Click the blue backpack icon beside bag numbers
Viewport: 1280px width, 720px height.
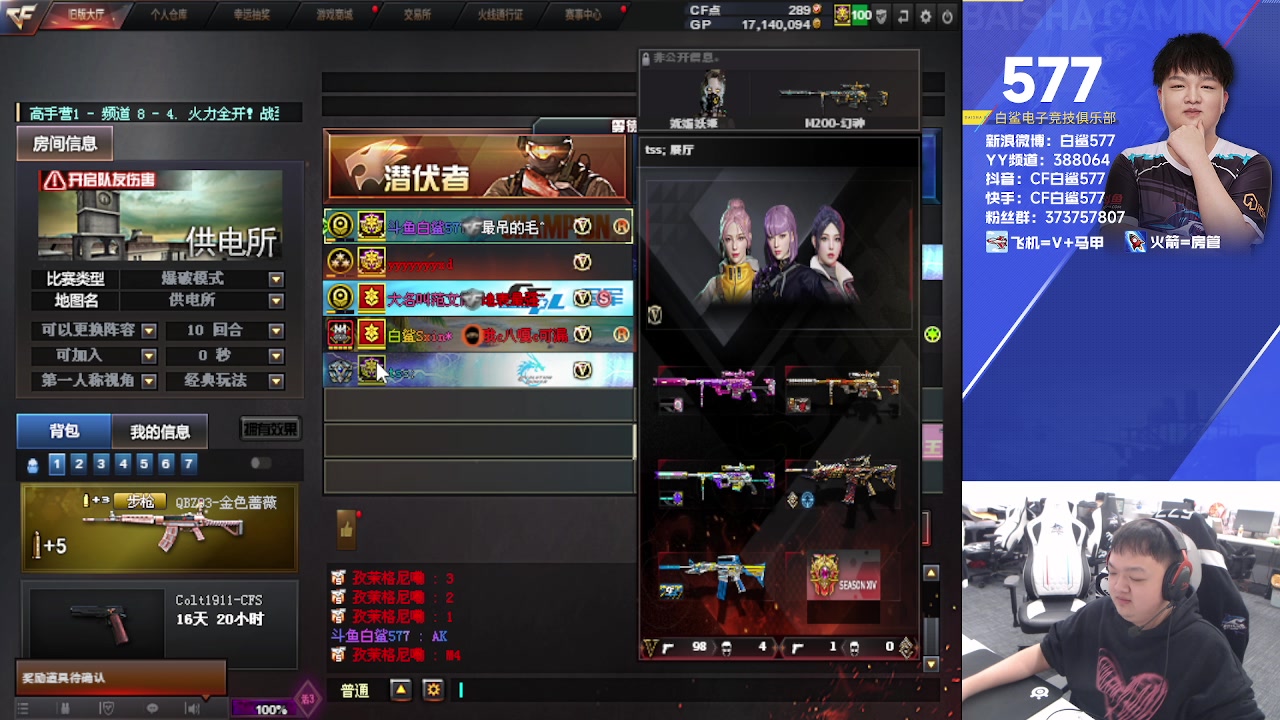[x=33, y=464]
